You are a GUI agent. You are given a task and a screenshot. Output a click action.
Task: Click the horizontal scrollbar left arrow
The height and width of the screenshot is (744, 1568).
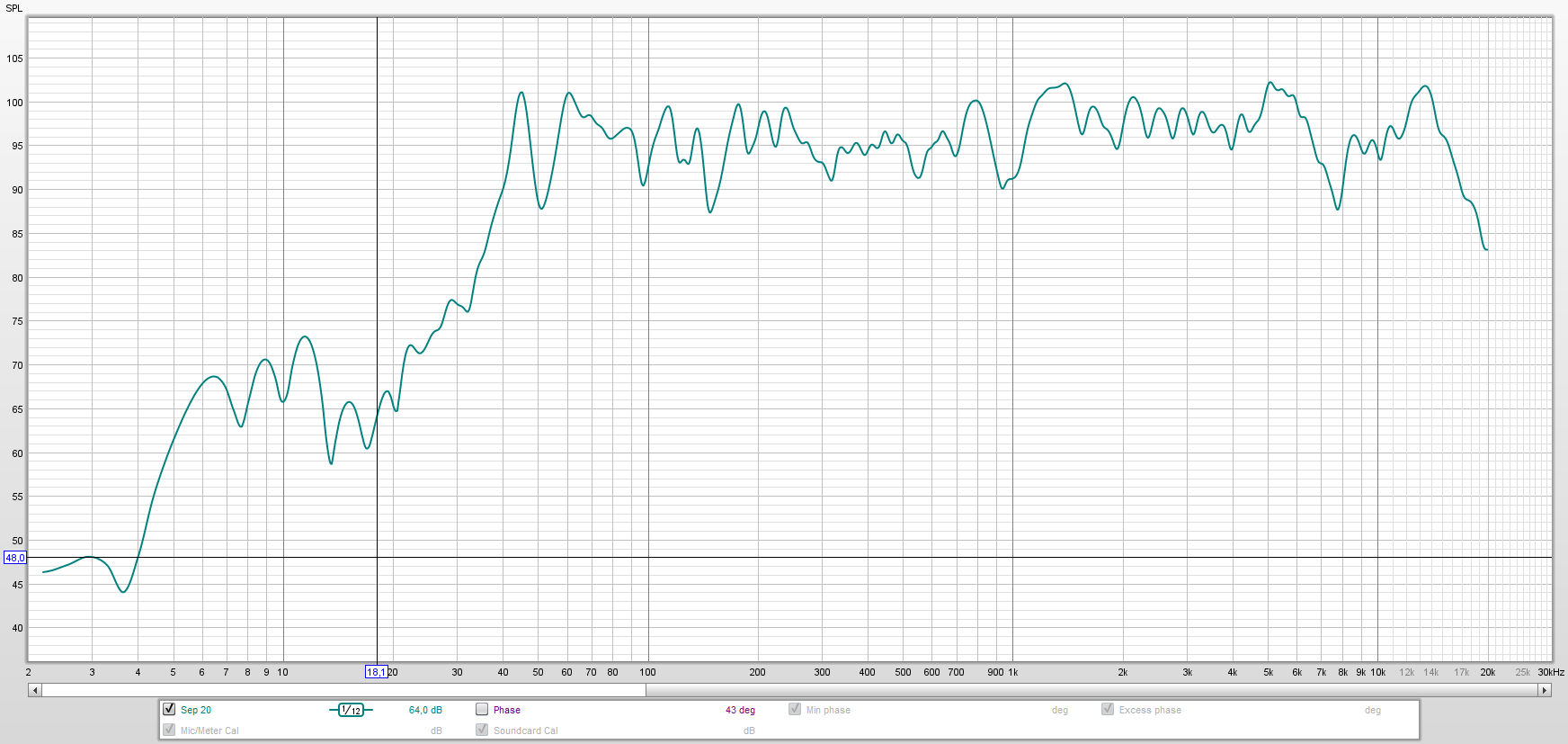point(34,690)
